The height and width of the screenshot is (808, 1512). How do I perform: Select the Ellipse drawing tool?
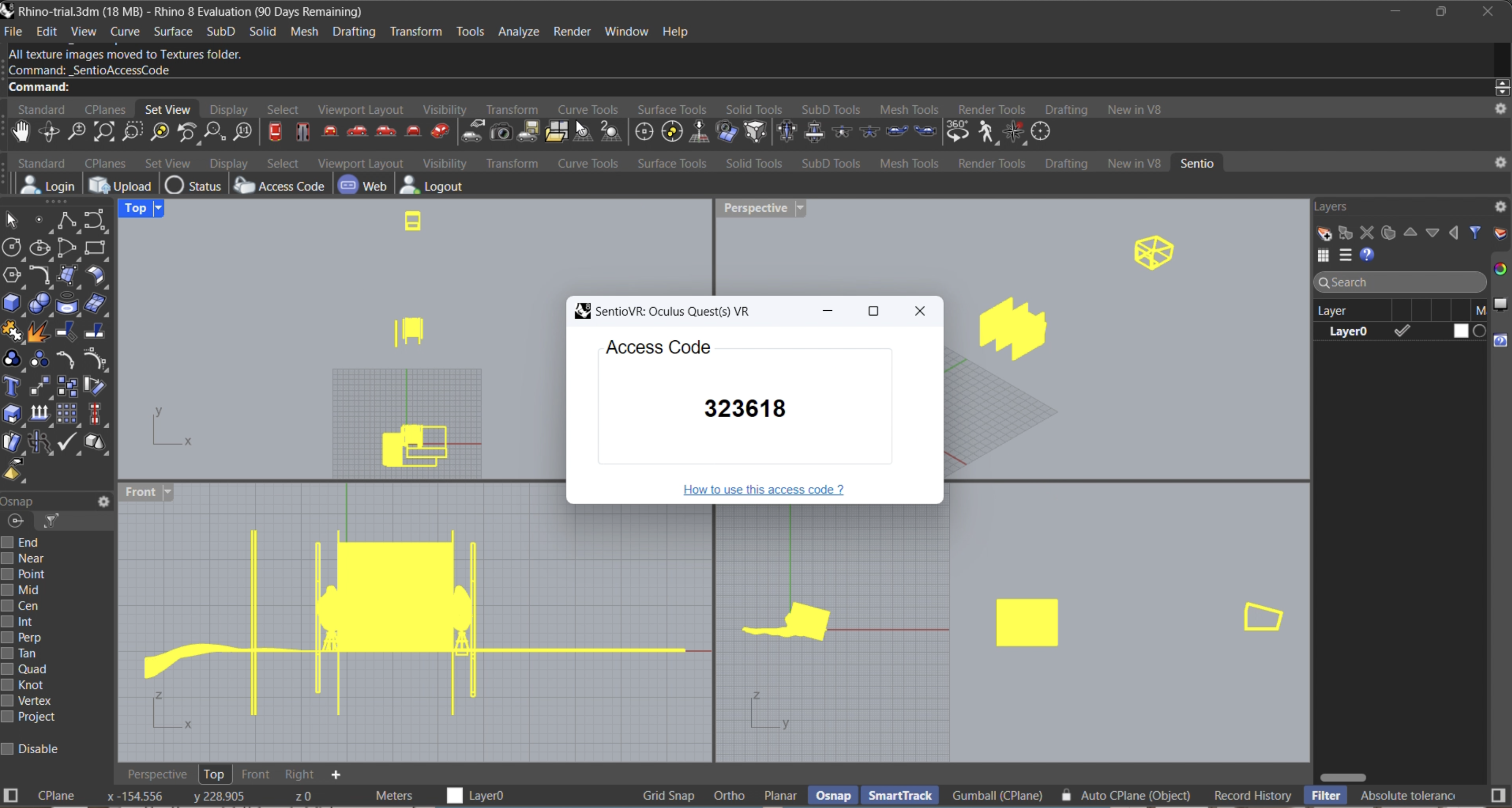tap(39, 247)
